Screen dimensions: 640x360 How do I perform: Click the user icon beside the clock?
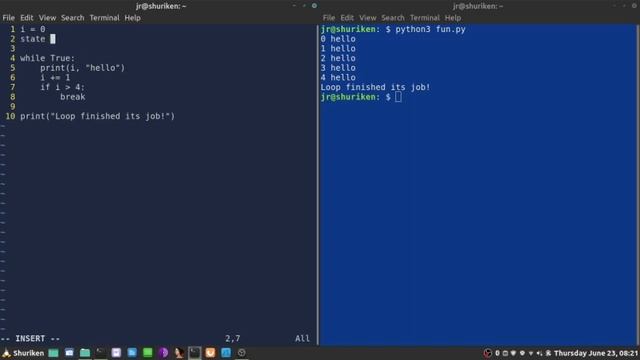coord(548,353)
